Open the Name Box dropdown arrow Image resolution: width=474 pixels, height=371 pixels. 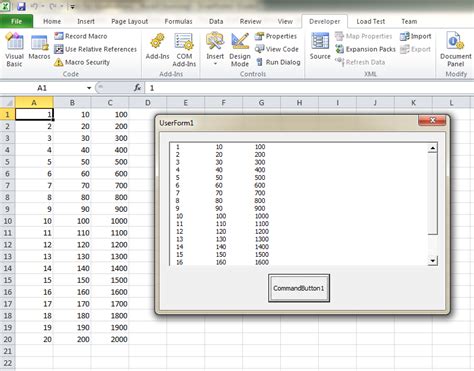point(89,88)
